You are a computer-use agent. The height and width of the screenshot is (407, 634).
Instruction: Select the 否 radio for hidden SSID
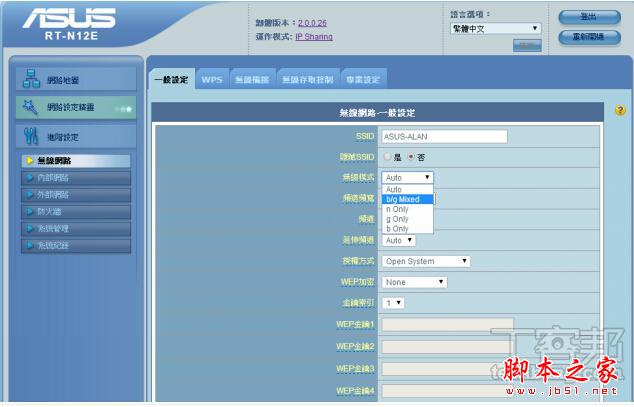click(411, 157)
